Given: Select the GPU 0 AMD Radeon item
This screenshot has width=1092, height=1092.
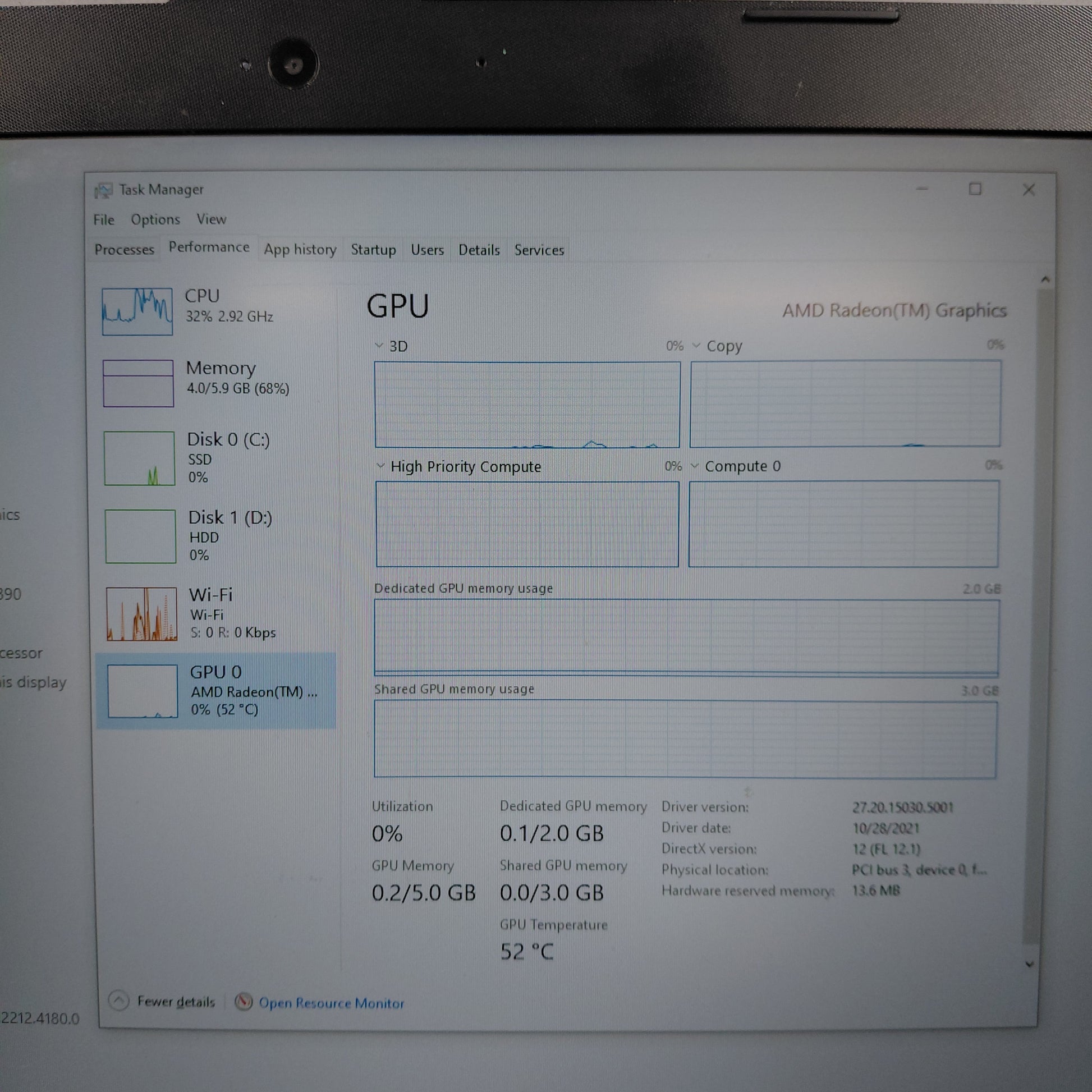Looking at the screenshot, I should [x=216, y=691].
